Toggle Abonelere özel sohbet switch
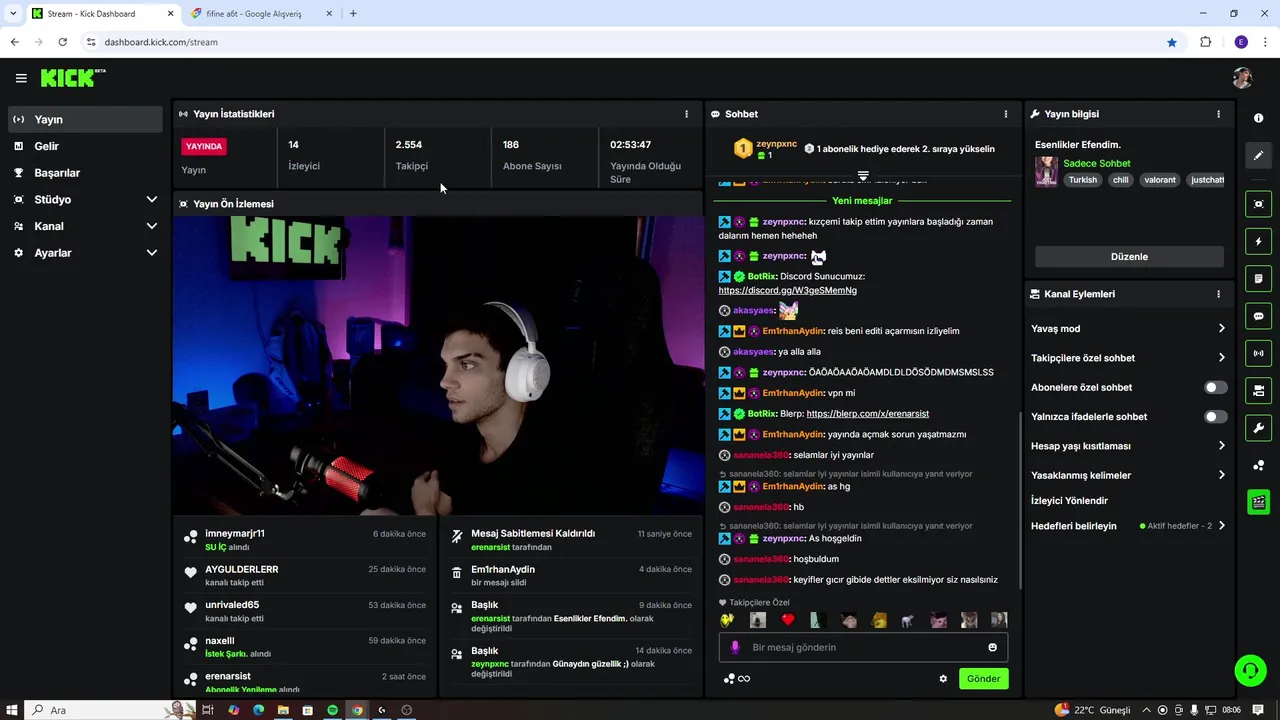The height and width of the screenshot is (720, 1280). tap(1215, 387)
